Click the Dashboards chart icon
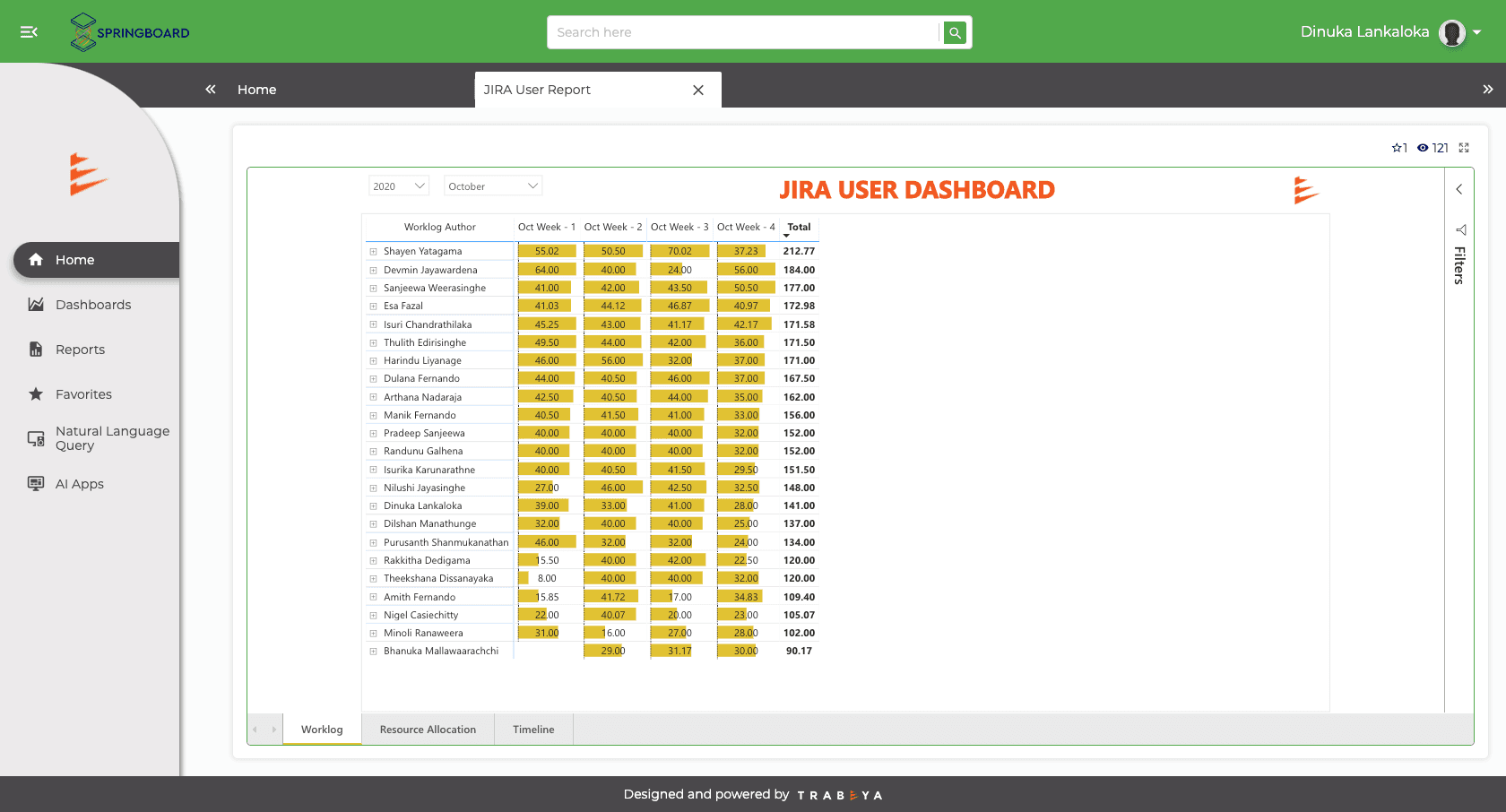1506x812 pixels. click(x=36, y=305)
